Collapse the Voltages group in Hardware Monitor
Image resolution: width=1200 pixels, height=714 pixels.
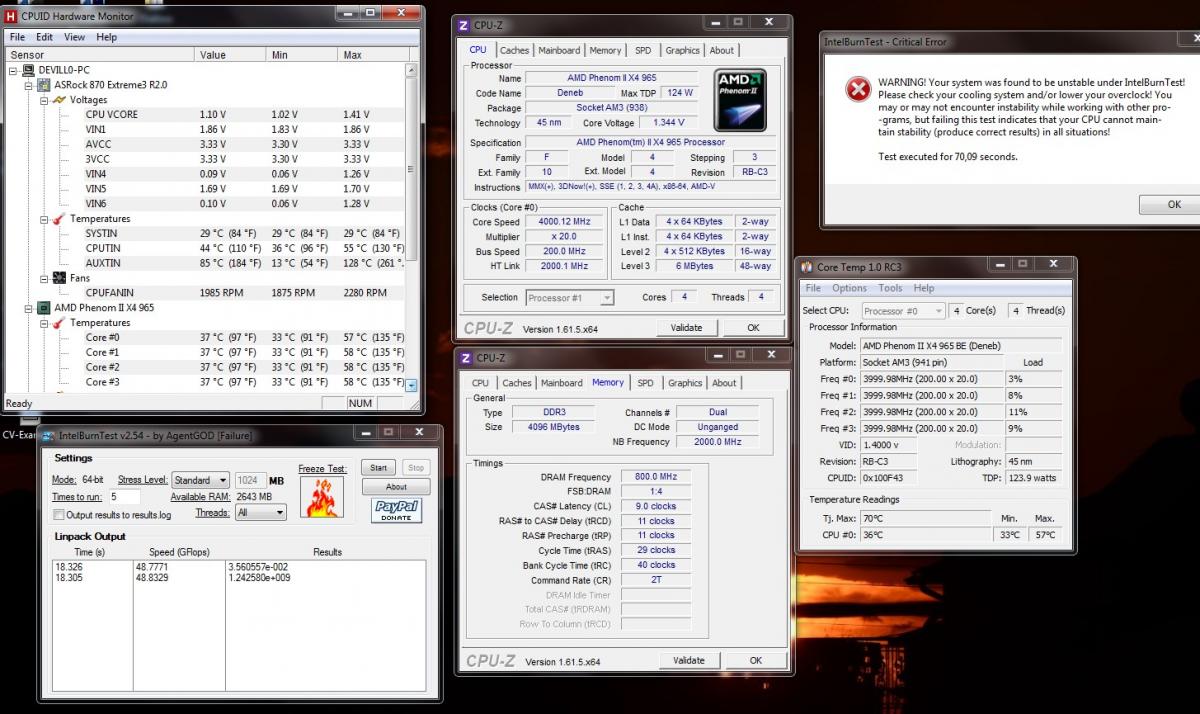pyautogui.click(x=44, y=100)
